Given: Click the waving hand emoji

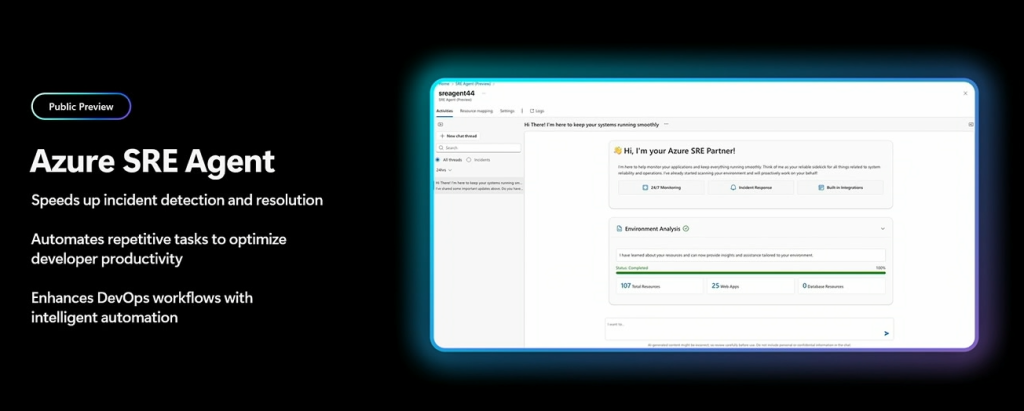Looking at the screenshot, I should 618,151.
